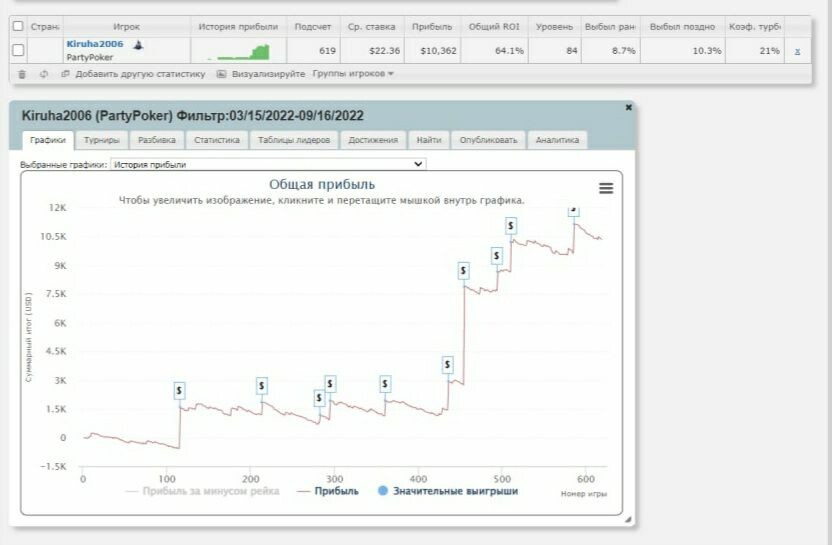Click the dollar marker near game 510
The image size is (832, 545).
pos(511,226)
